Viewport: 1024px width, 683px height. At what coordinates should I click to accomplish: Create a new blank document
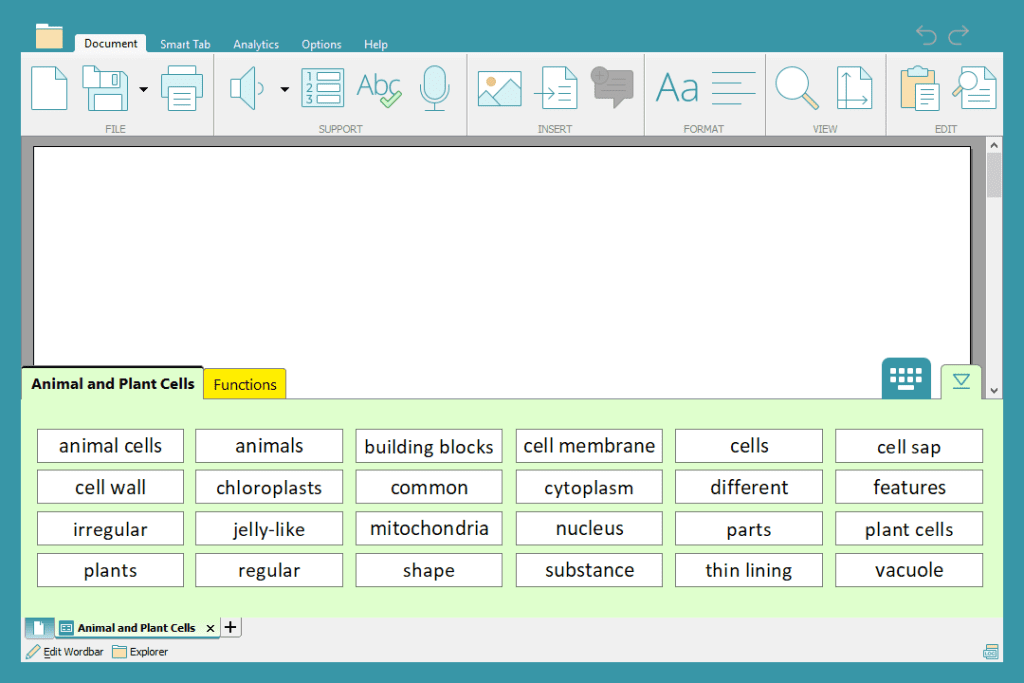point(49,88)
